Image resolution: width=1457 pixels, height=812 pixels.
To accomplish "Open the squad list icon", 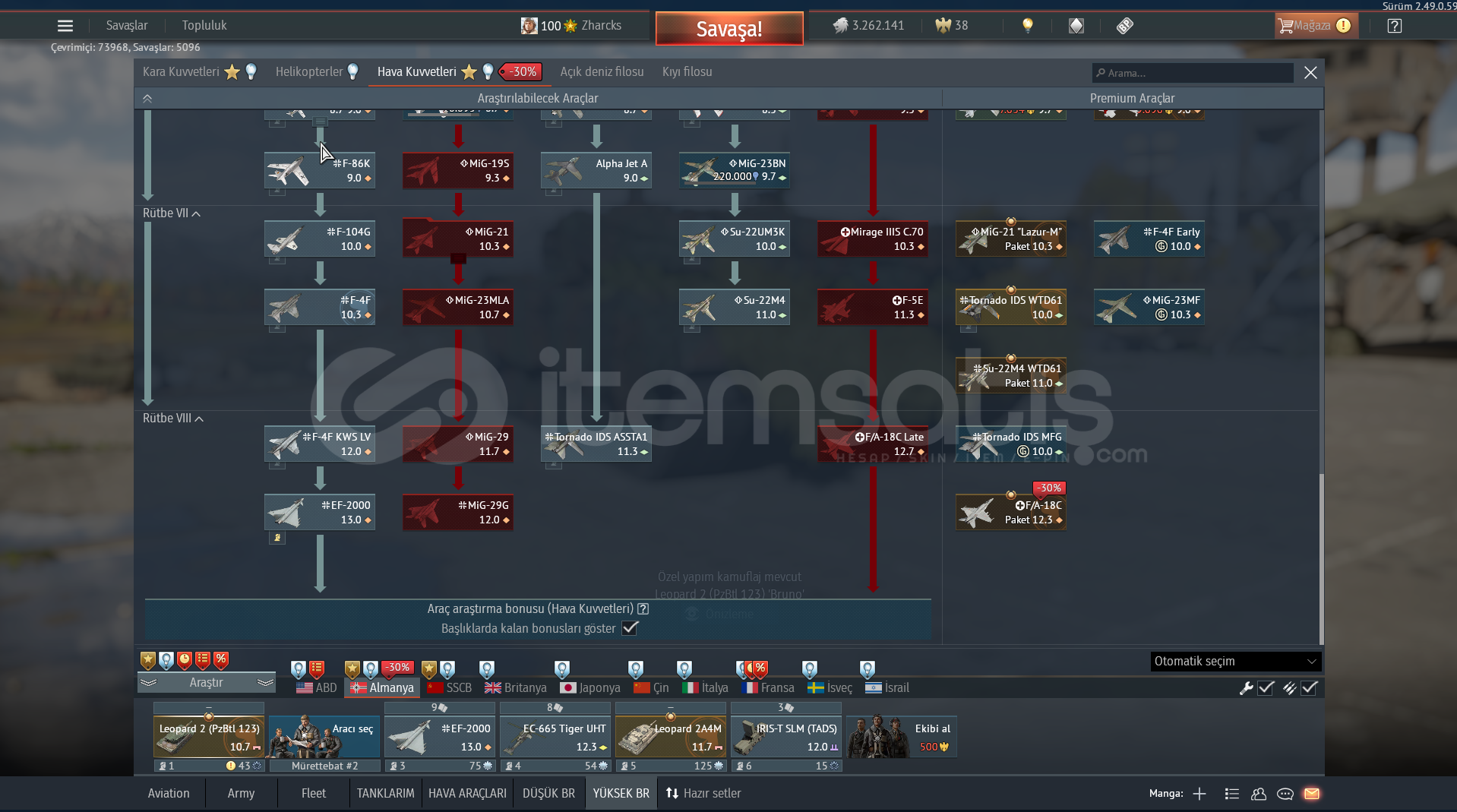I will pyautogui.click(x=1232, y=794).
